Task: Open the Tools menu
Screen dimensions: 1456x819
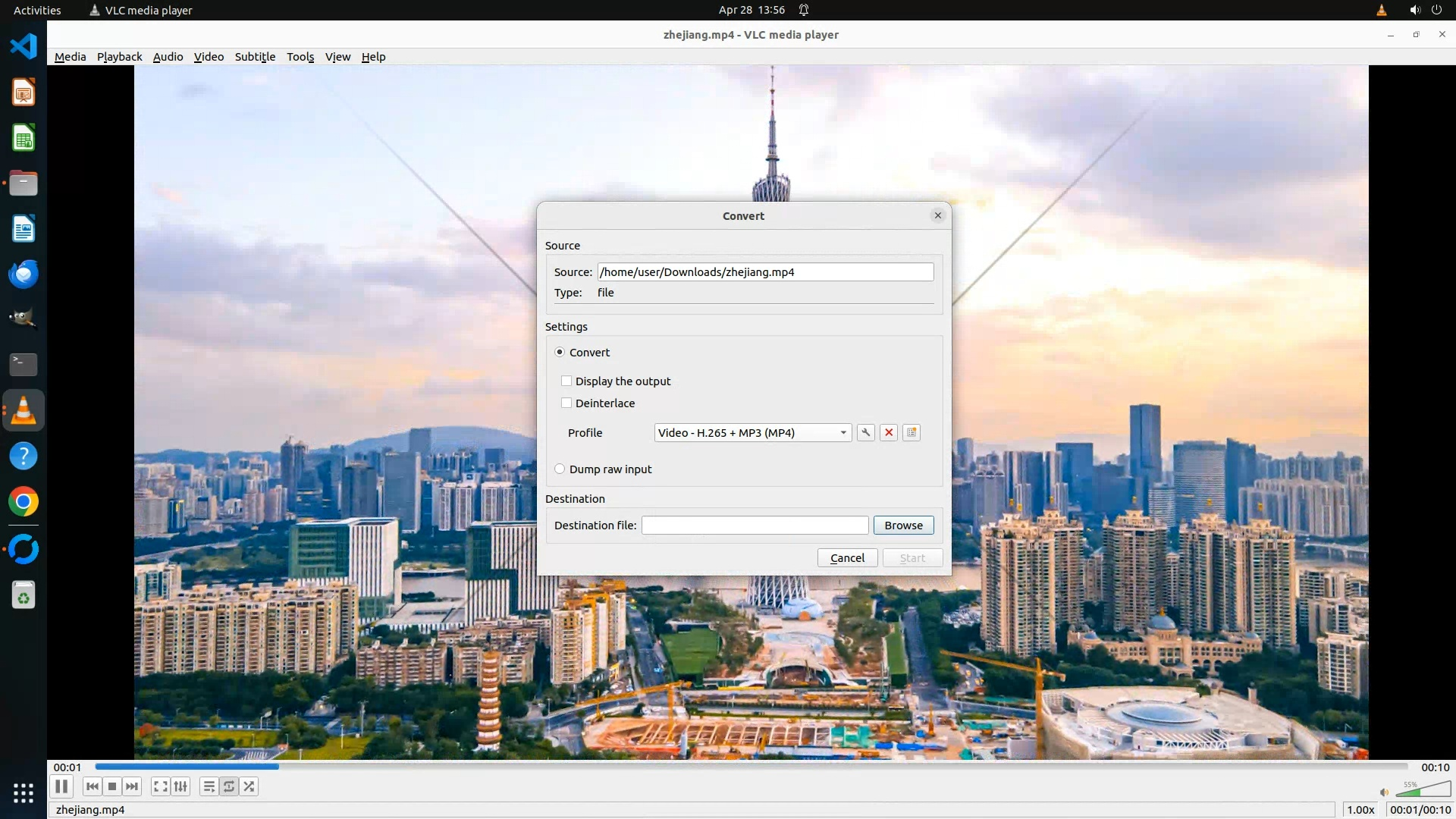Action: (300, 57)
